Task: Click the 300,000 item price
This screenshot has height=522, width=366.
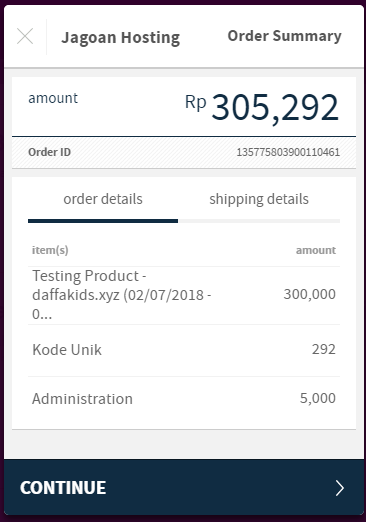Action: tap(309, 294)
